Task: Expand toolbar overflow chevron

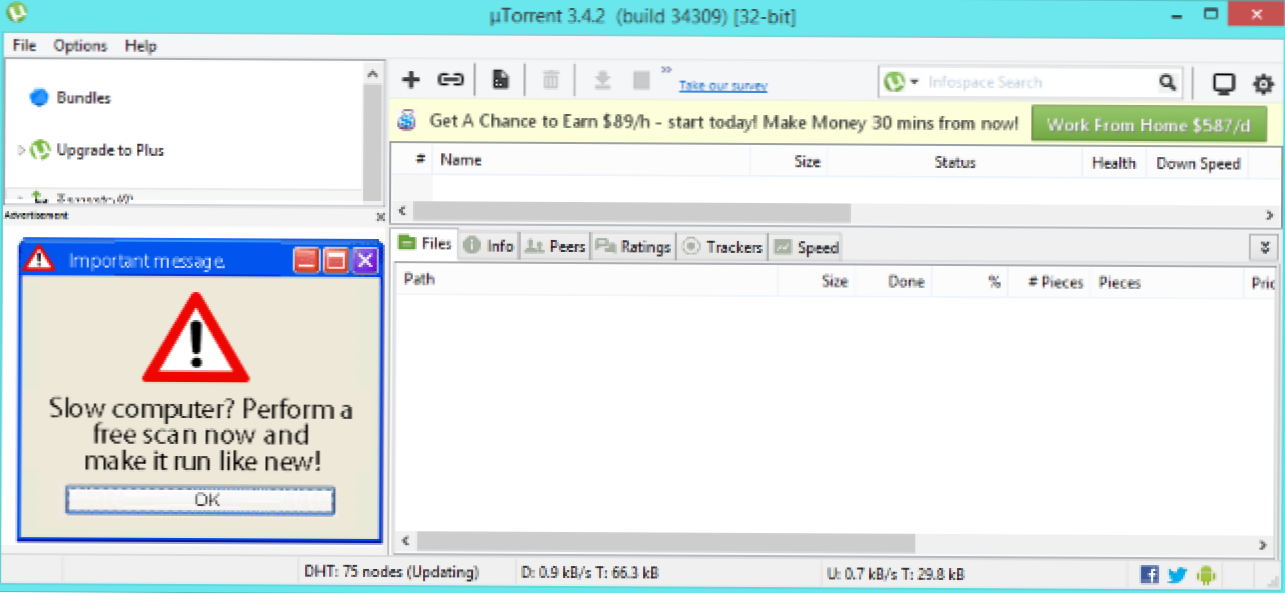Action: coord(667,71)
